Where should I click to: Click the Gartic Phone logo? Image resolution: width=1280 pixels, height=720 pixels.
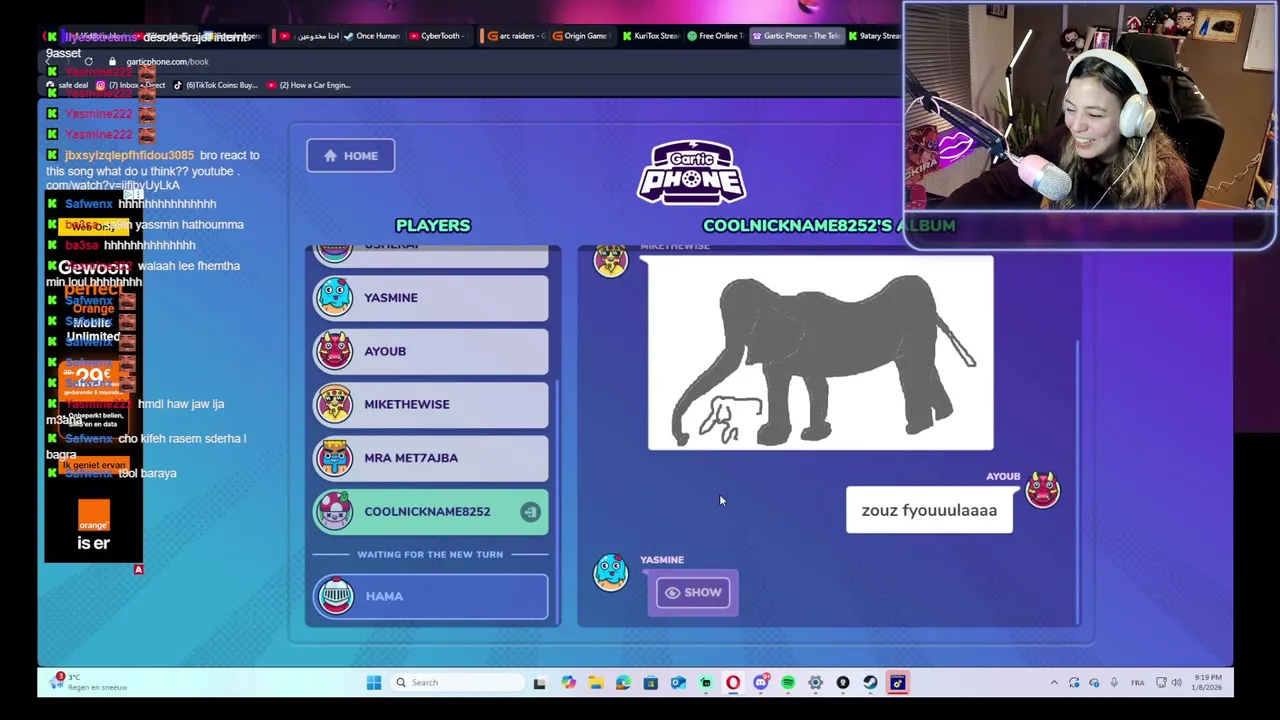pos(692,172)
